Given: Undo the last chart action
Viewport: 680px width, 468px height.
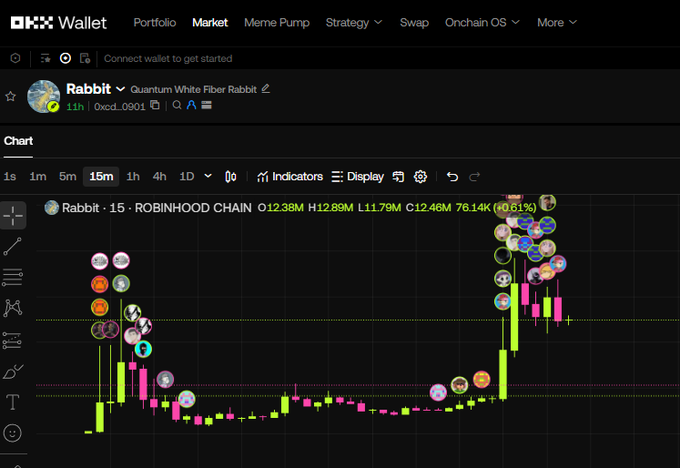Looking at the screenshot, I should [452, 177].
